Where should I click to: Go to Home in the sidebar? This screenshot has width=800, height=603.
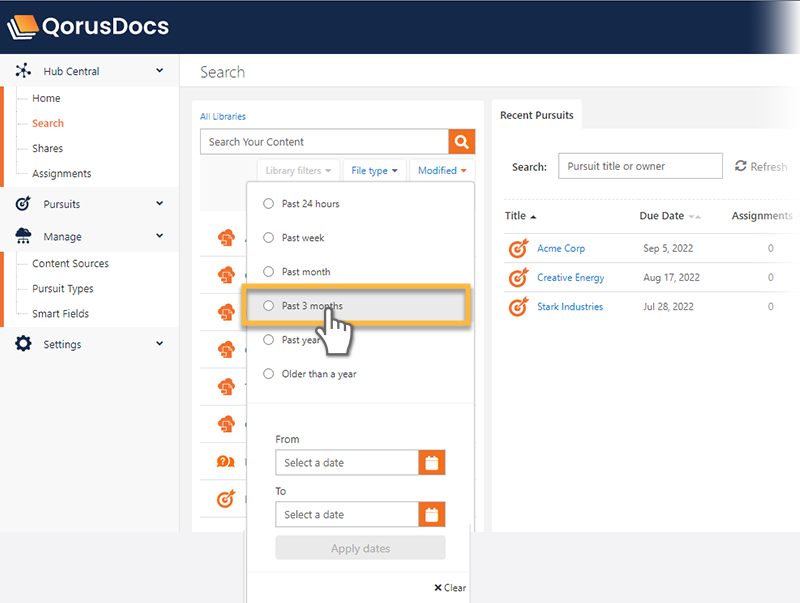(x=46, y=98)
